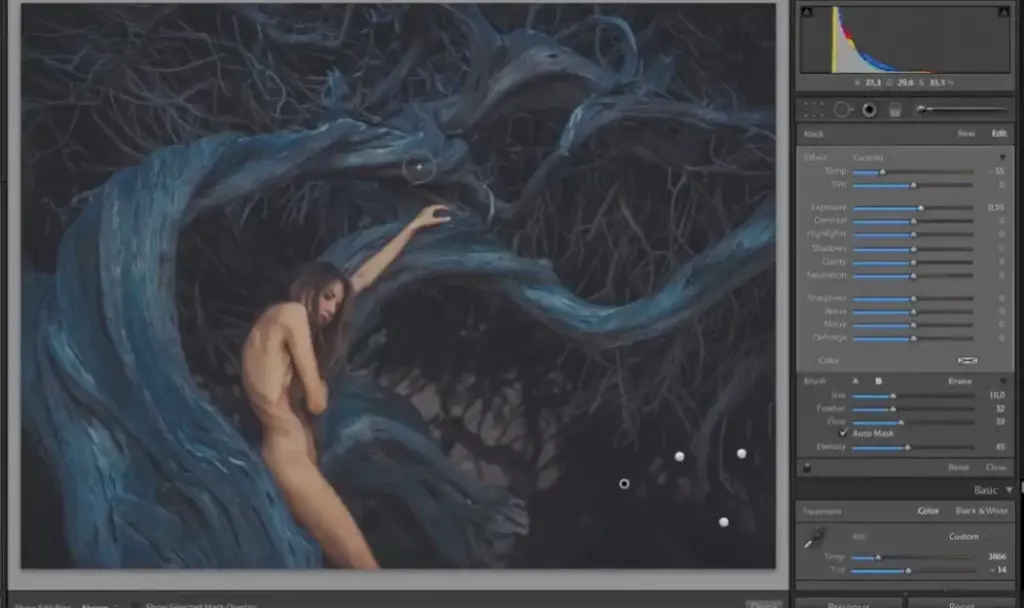The image size is (1024, 608).
Task: Switch Mask mode to Edit
Action: tap(999, 133)
